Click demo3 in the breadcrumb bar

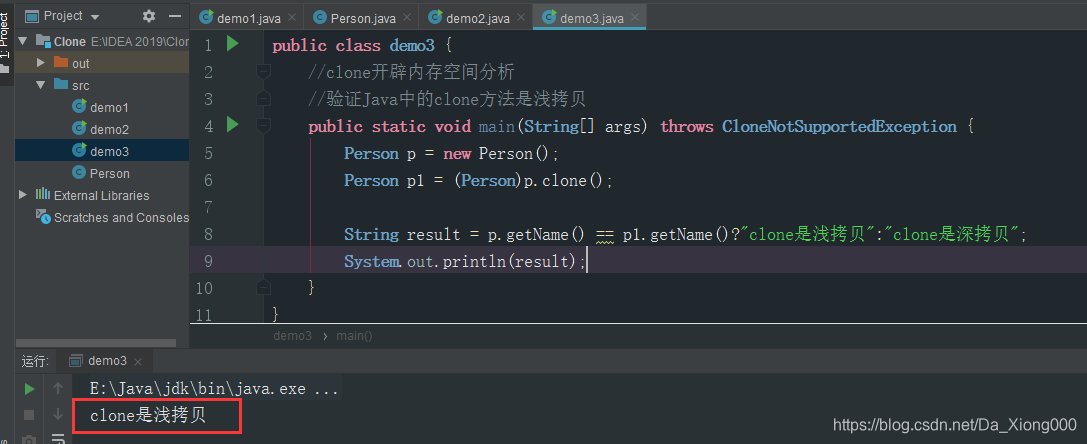pyautogui.click(x=293, y=336)
